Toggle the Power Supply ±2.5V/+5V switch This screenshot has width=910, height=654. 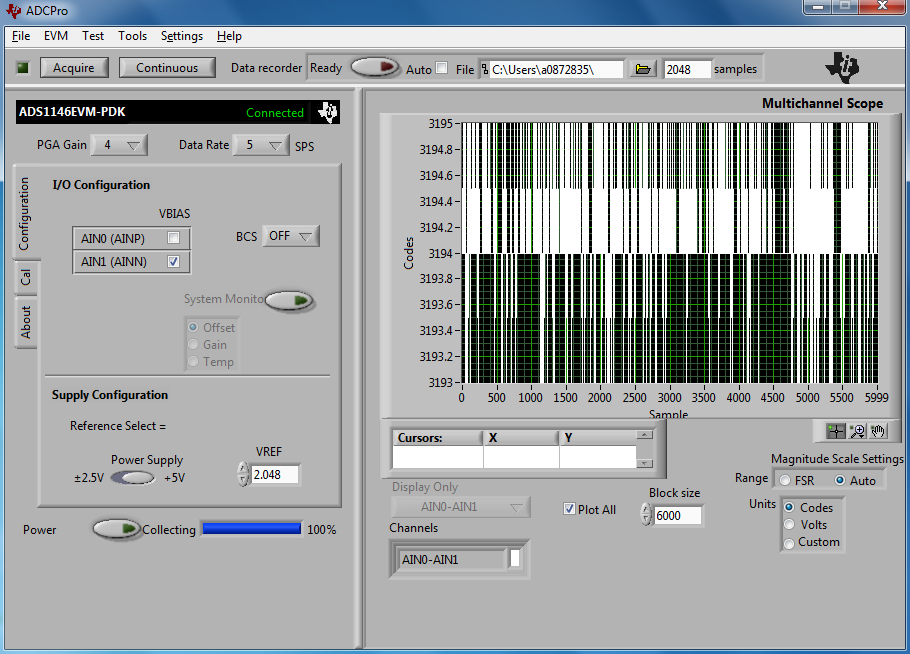(x=133, y=478)
